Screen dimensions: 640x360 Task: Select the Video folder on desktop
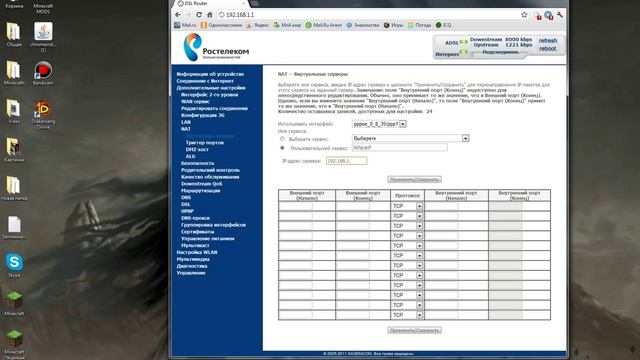14,111
